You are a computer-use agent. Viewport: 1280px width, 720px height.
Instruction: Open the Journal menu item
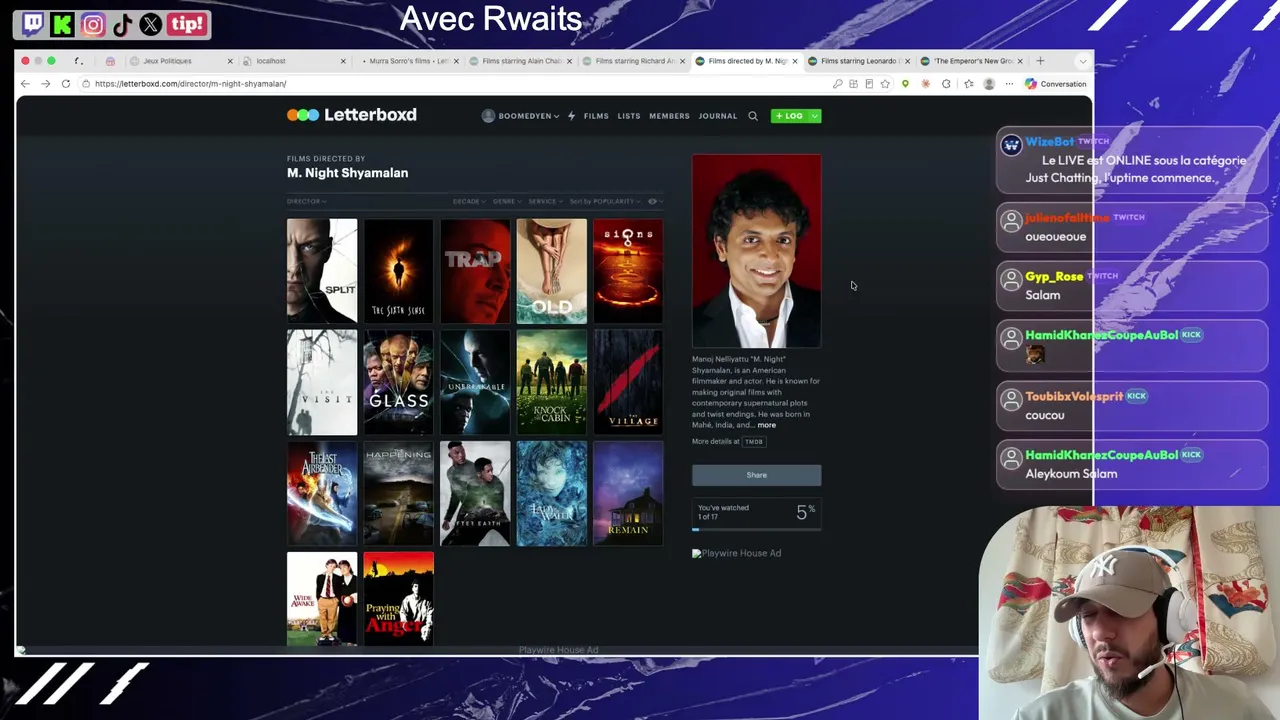tap(718, 116)
